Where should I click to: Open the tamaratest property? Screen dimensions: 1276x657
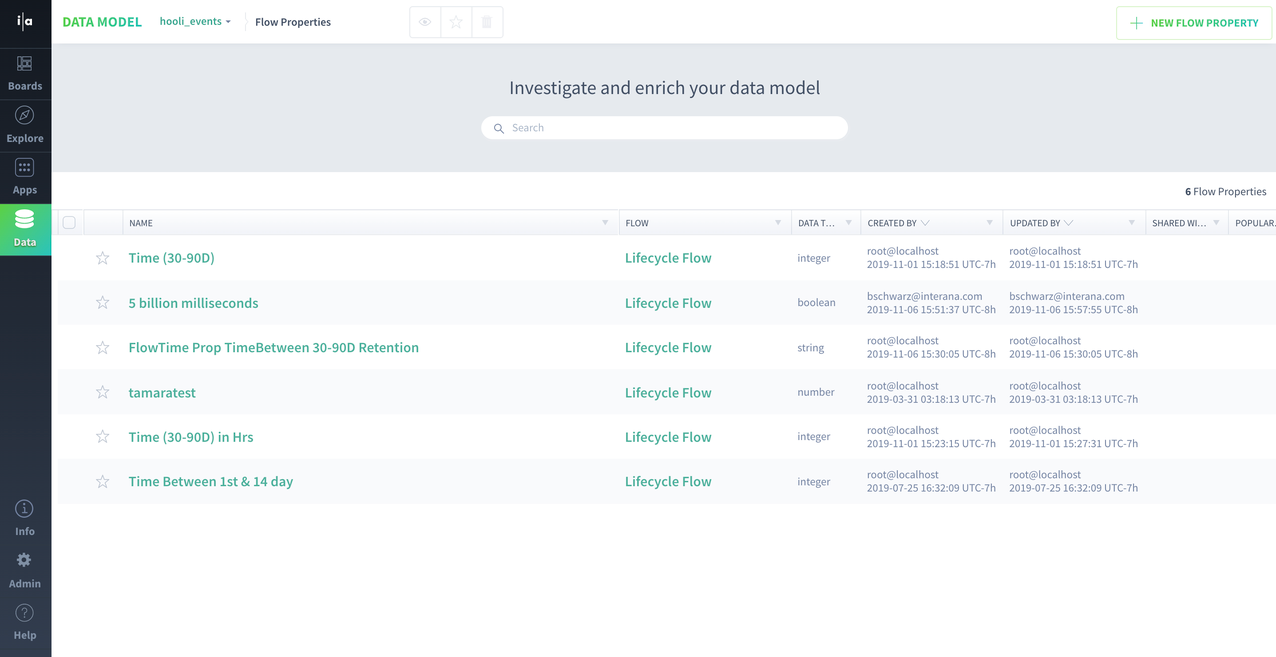pyautogui.click(x=162, y=393)
